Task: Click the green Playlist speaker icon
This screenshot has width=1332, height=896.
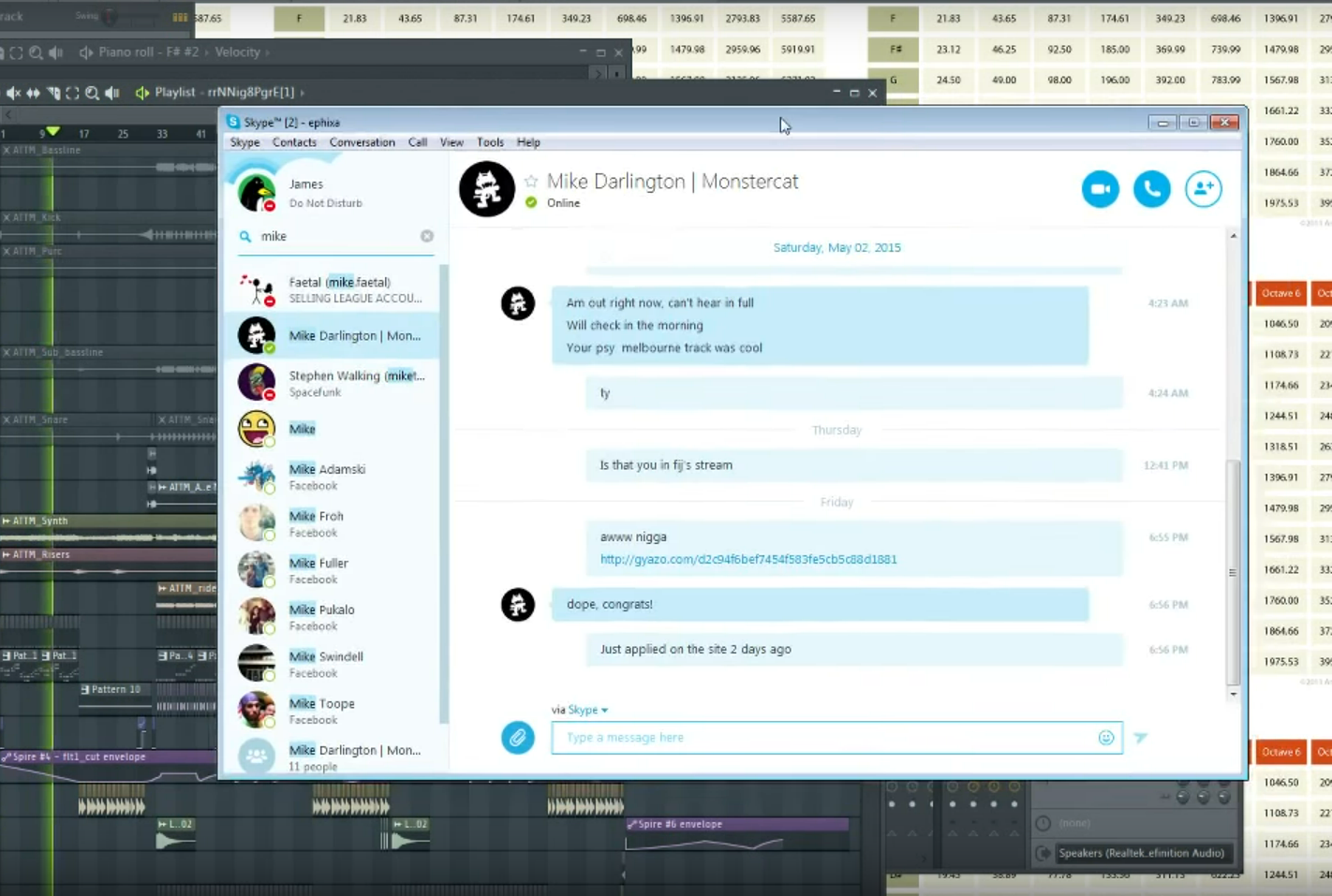Action: [x=142, y=93]
